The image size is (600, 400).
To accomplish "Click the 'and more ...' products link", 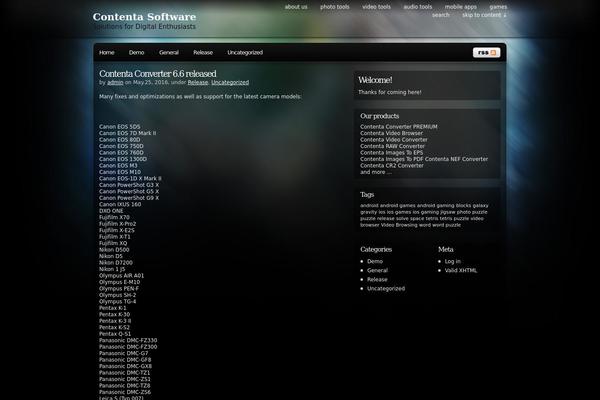I will click(376, 172).
